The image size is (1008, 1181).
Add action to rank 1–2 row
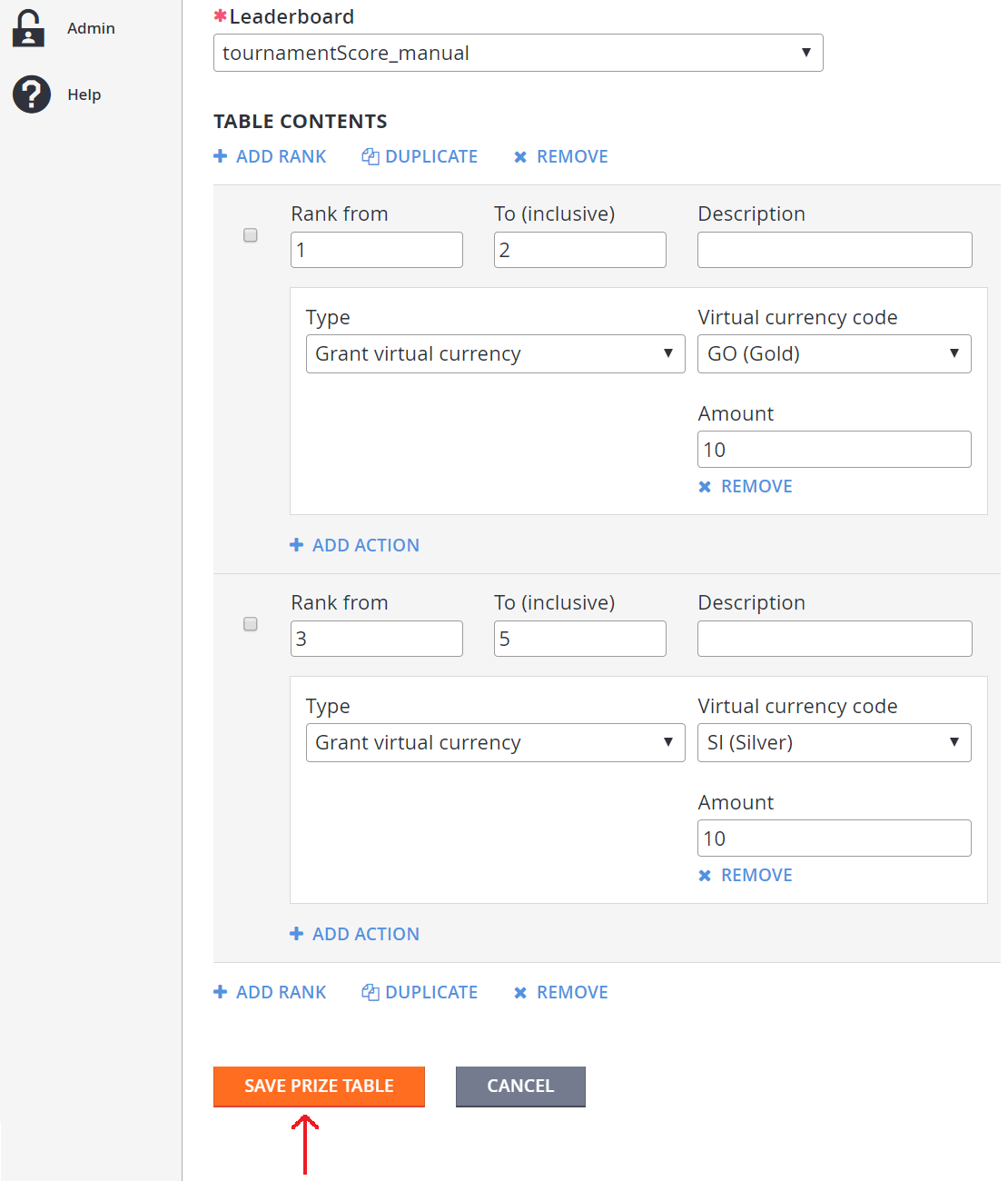pyautogui.click(x=355, y=545)
